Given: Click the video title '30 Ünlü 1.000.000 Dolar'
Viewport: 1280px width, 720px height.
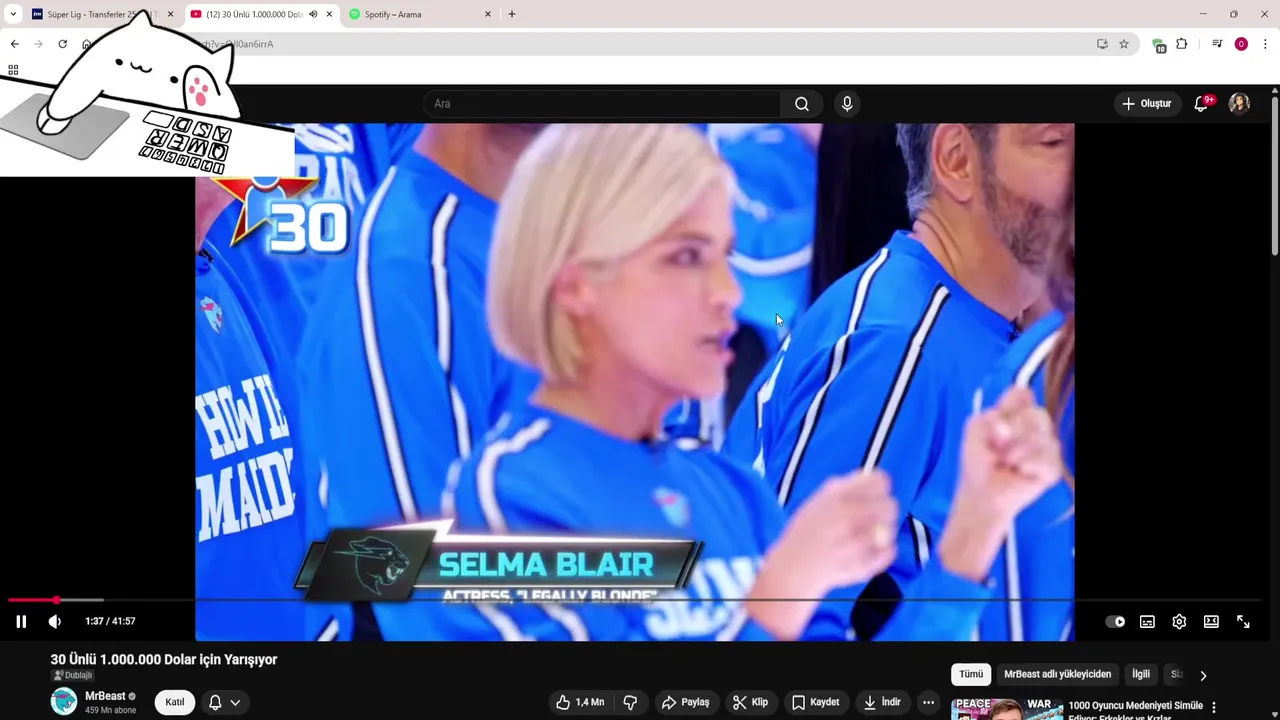Looking at the screenshot, I should [164, 660].
